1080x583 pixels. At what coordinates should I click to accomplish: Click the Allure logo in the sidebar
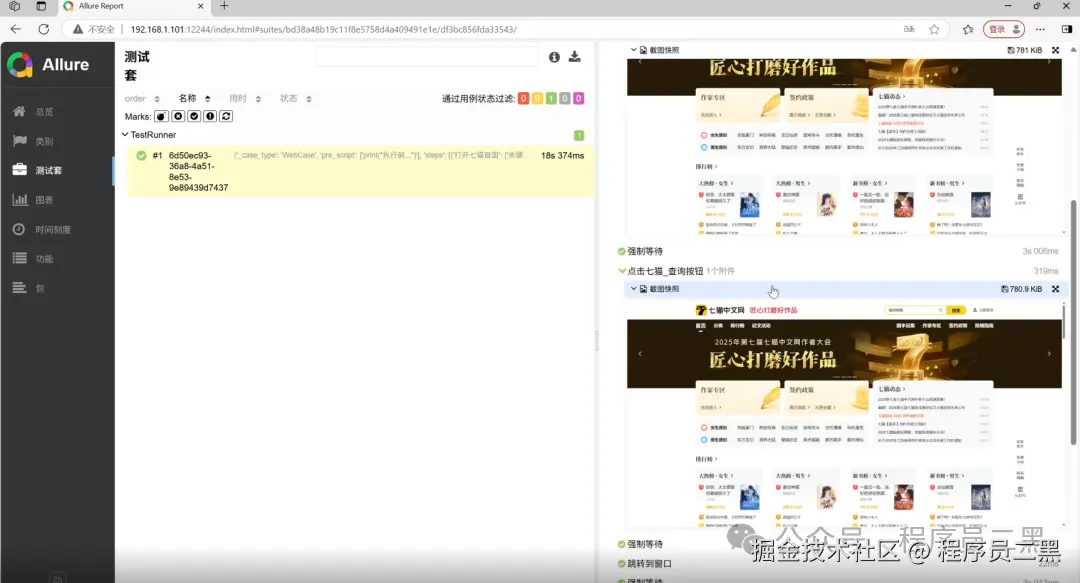tap(48, 65)
